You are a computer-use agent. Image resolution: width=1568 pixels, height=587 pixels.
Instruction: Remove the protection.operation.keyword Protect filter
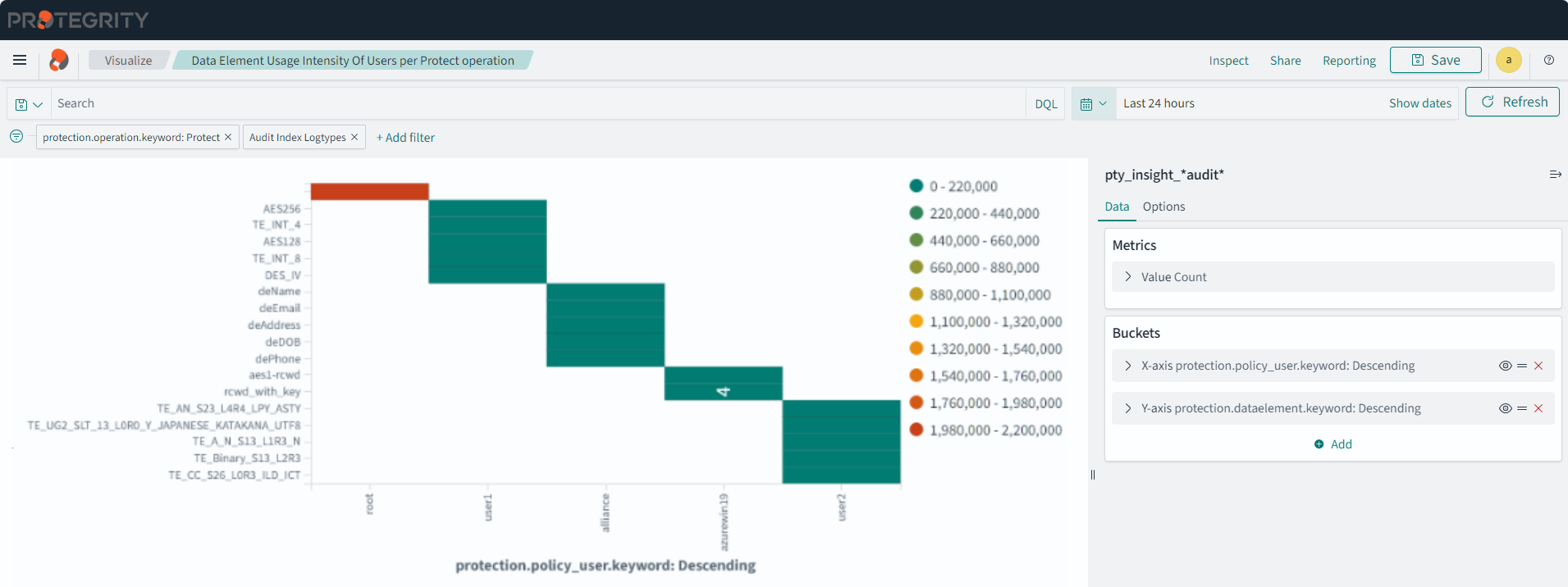pos(228,137)
